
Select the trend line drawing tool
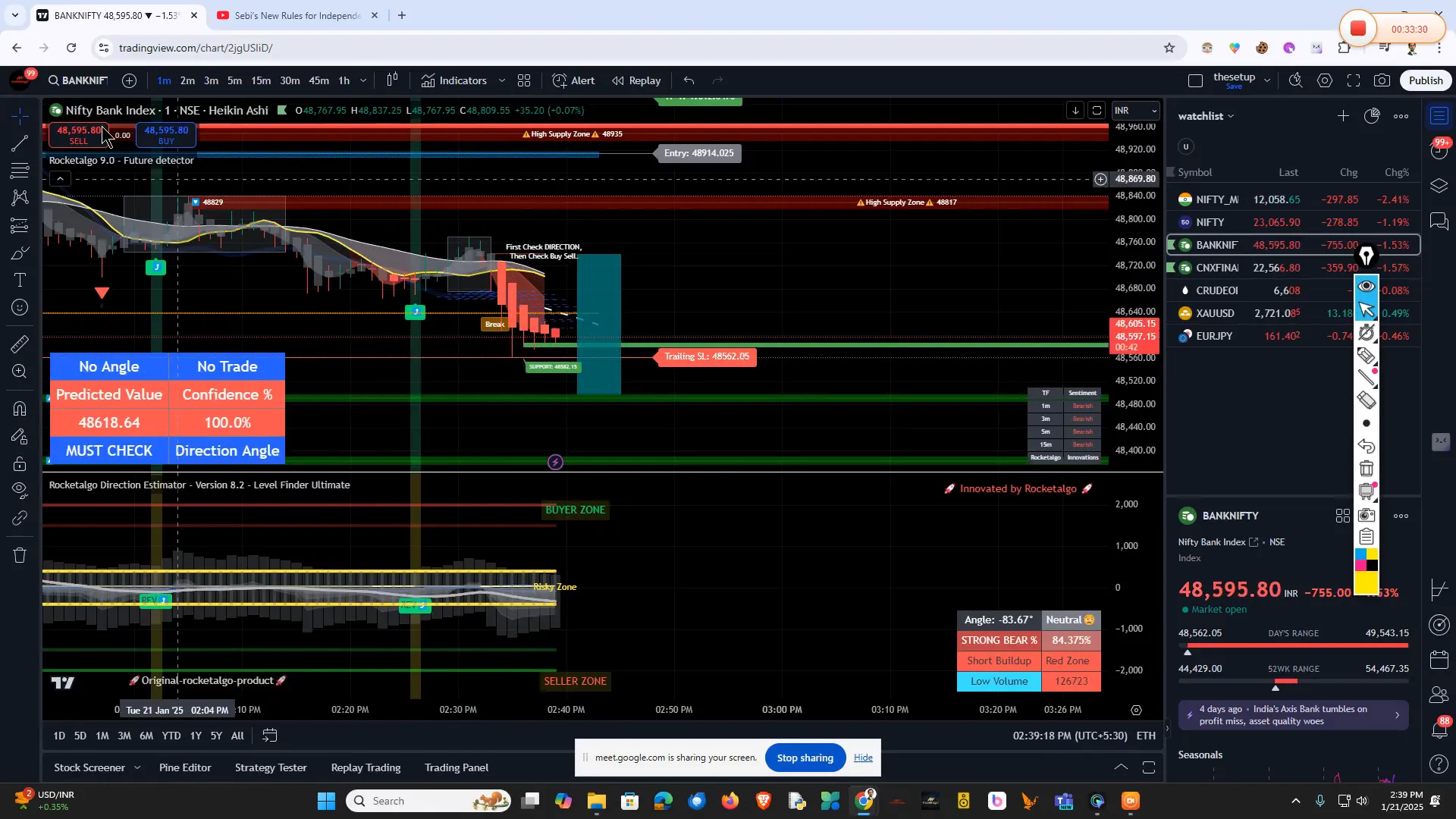tap(20, 143)
